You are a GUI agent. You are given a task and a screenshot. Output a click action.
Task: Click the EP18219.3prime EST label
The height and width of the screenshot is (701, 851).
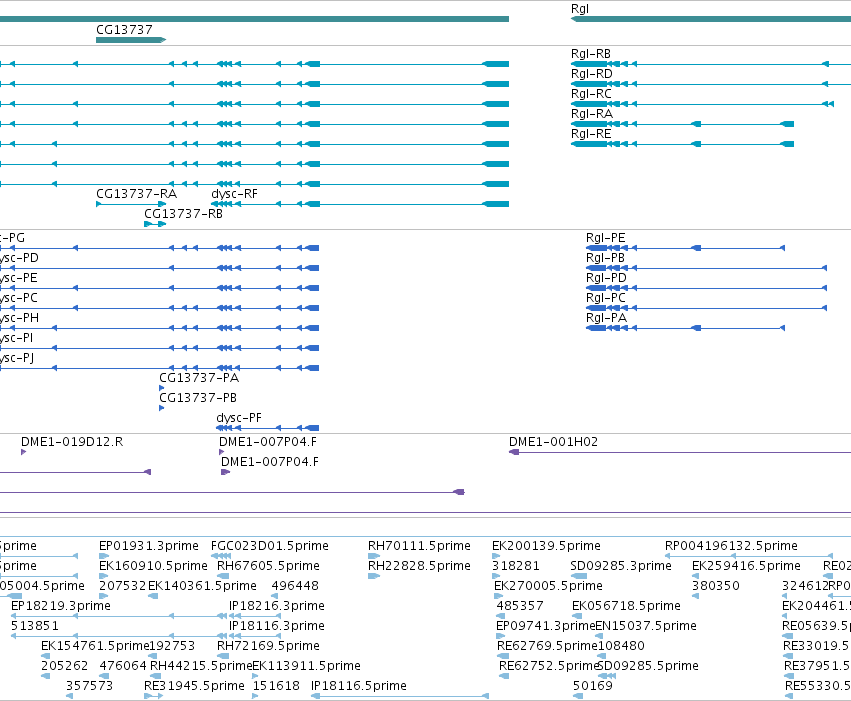pos(61,606)
